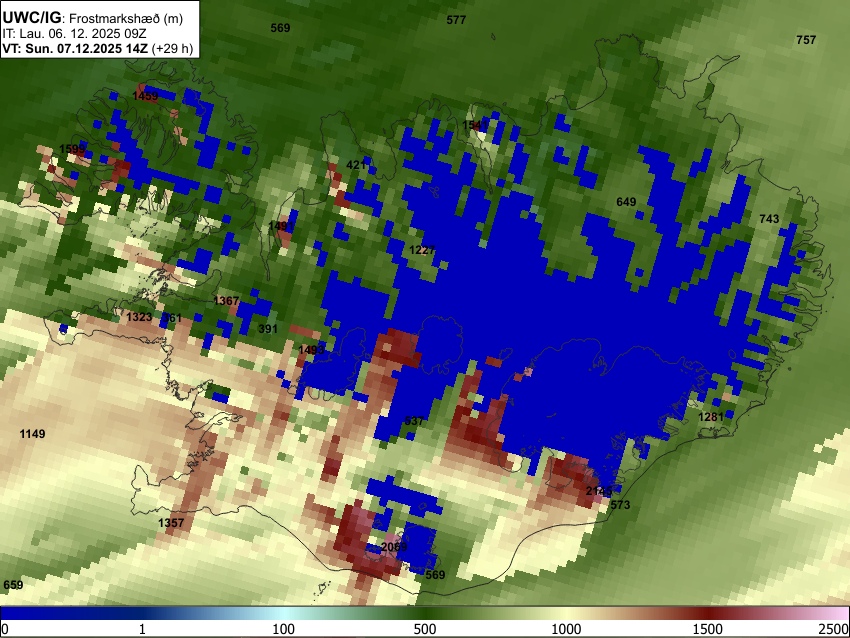The height and width of the screenshot is (638, 850).
Task: Pick the 649 value on the map
Action: 626,202
